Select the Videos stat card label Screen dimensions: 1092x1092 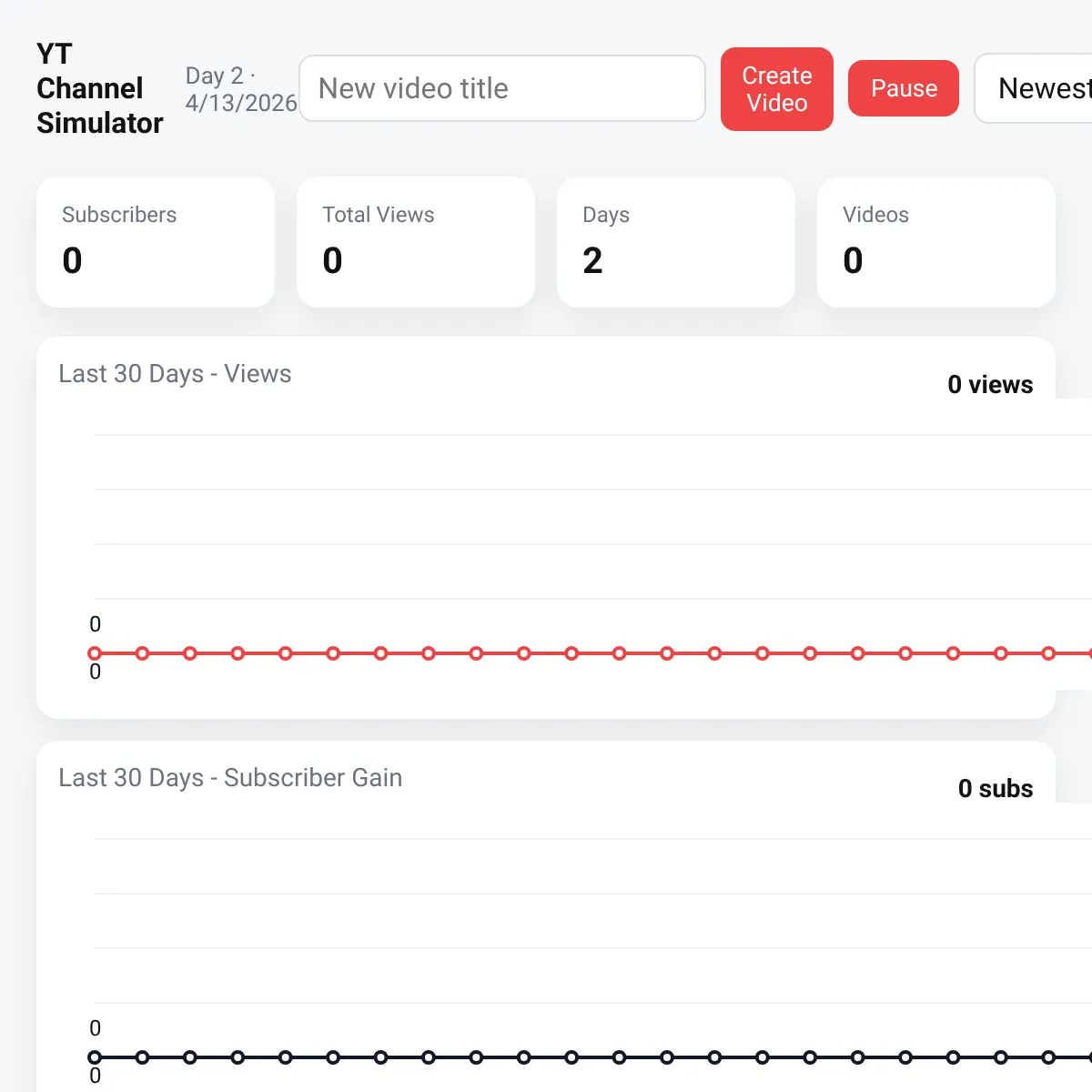(875, 215)
